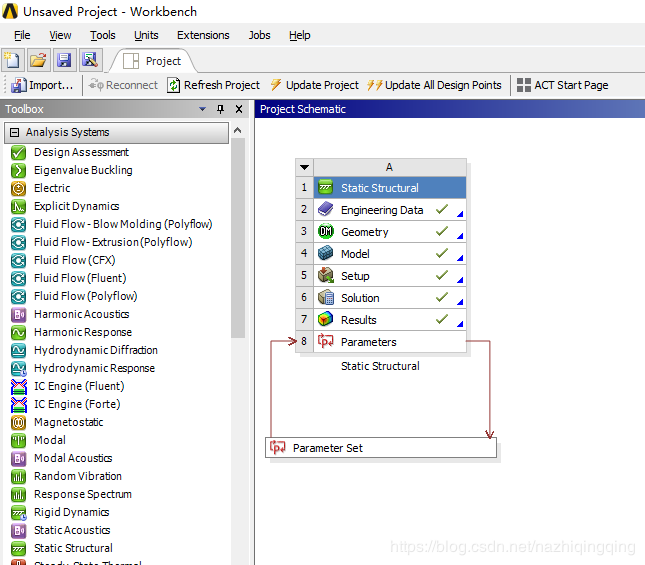Image resolution: width=645 pixels, height=565 pixels.
Task: Select the Fluid Flow (CFX) icon
Action: (19, 260)
